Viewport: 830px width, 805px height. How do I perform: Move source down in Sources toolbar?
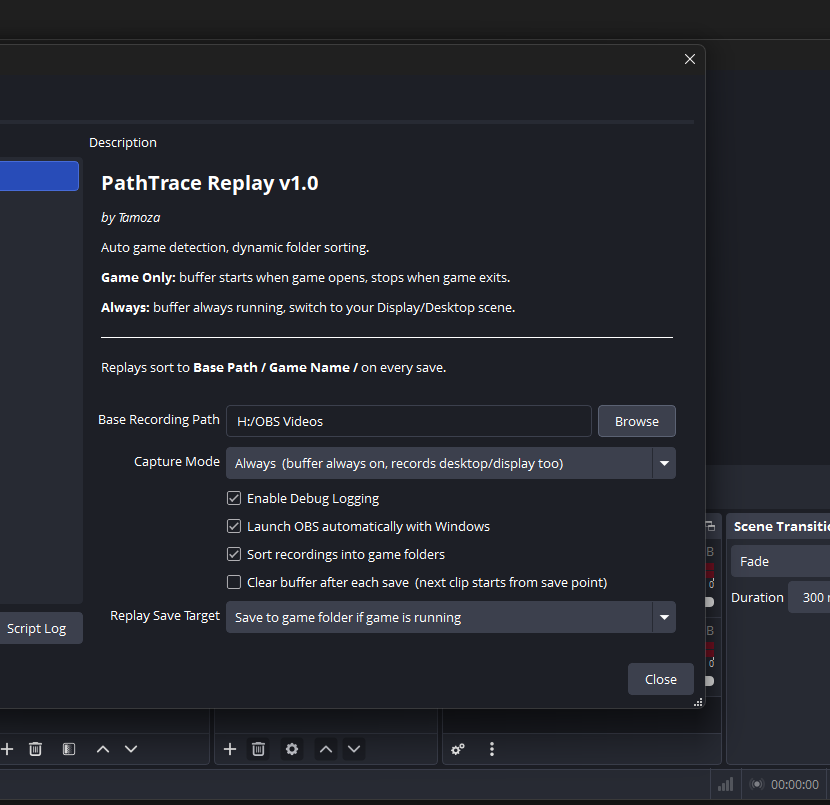pyautogui.click(x=354, y=749)
